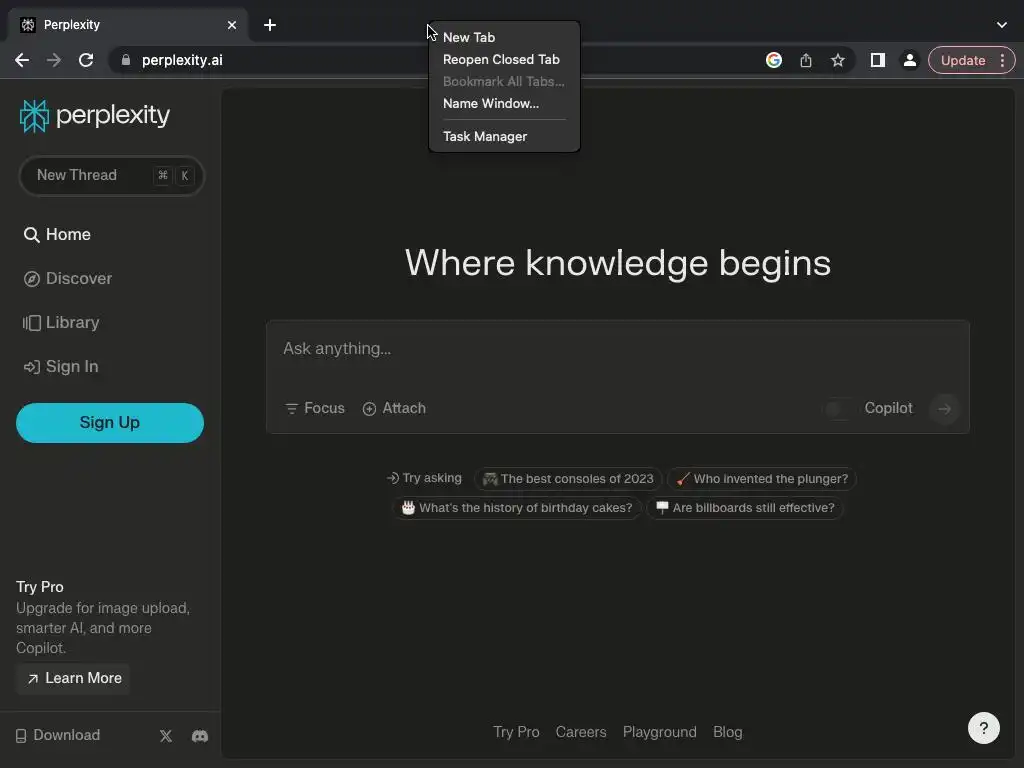The height and width of the screenshot is (768, 1024).
Task: Click Try Pro footer link
Action: 516,732
